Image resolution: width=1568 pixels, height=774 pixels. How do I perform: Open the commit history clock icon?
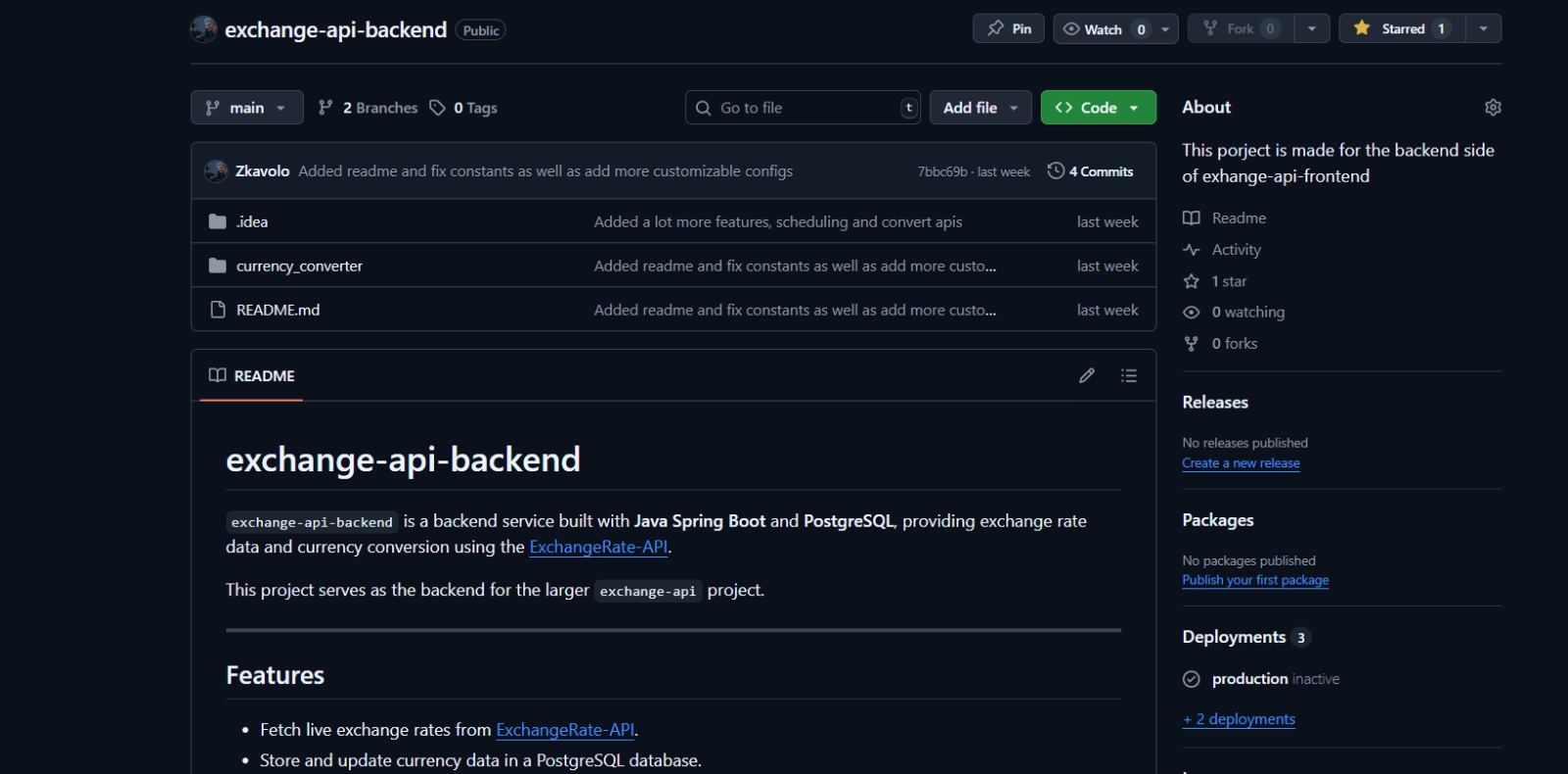(x=1055, y=170)
